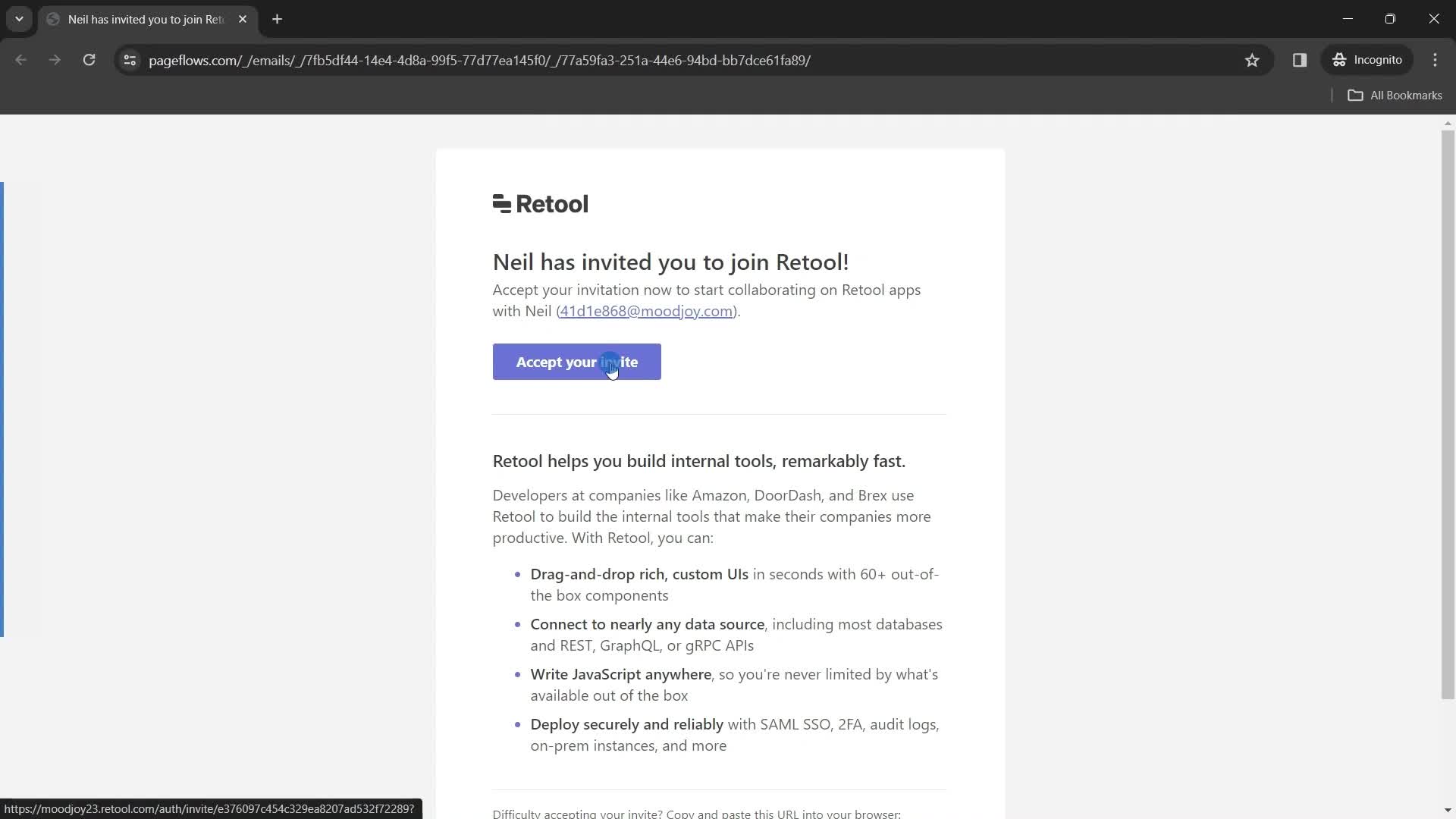Image resolution: width=1456 pixels, height=819 pixels.
Task: Click the Incognito mode icon
Action: (1341, 60)
